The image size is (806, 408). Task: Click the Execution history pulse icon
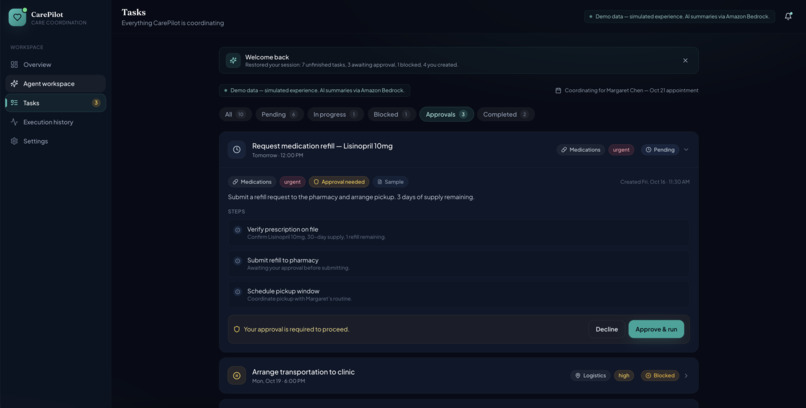tap(14, 122)
